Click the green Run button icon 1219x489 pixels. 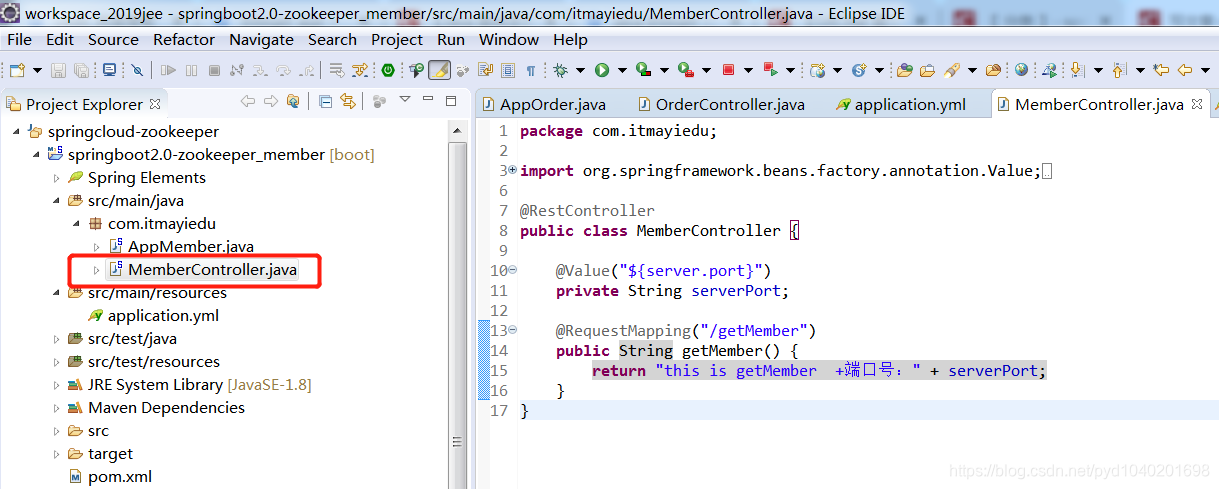(x=601, y=70)
